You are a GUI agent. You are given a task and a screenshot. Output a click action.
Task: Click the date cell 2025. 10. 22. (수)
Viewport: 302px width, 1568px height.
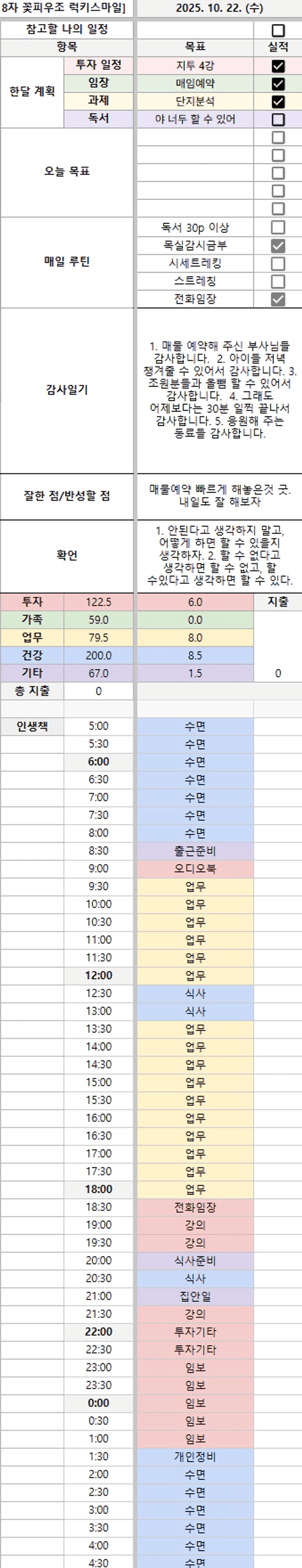tap(219, 8)
